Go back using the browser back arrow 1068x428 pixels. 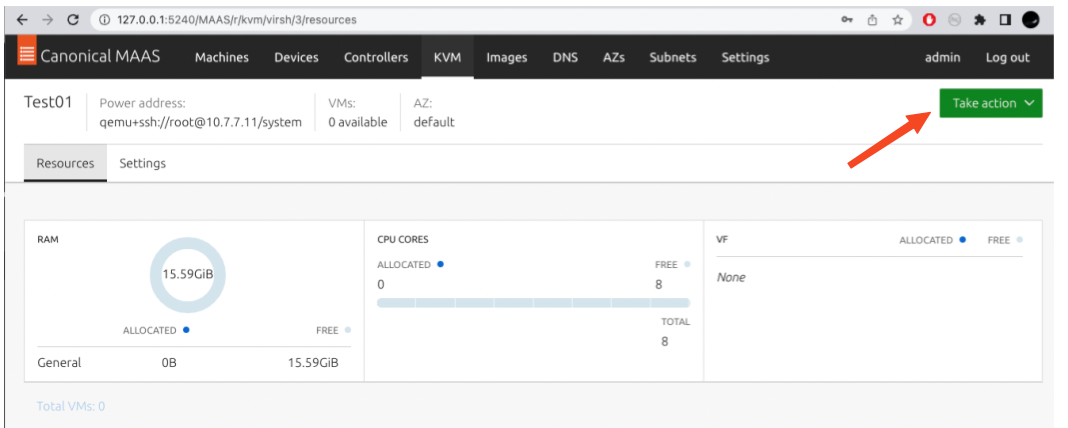click(x=22, y=19)
